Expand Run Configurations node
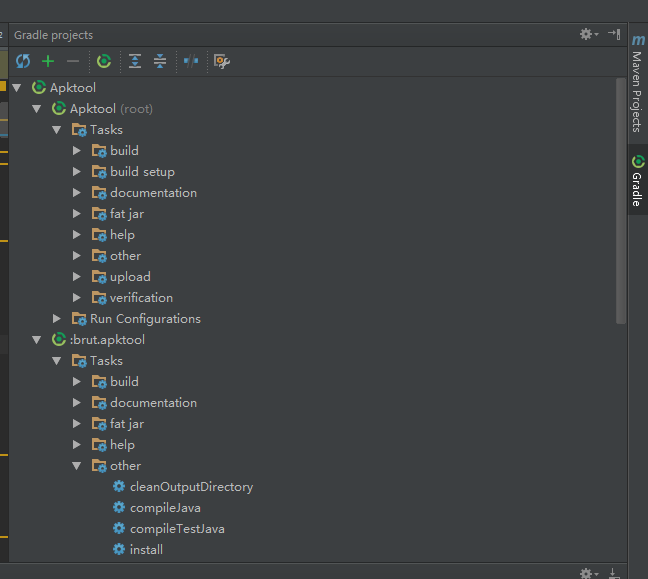Image resolution: width=648 pixels, height=579 pixels. coord(57,319)
